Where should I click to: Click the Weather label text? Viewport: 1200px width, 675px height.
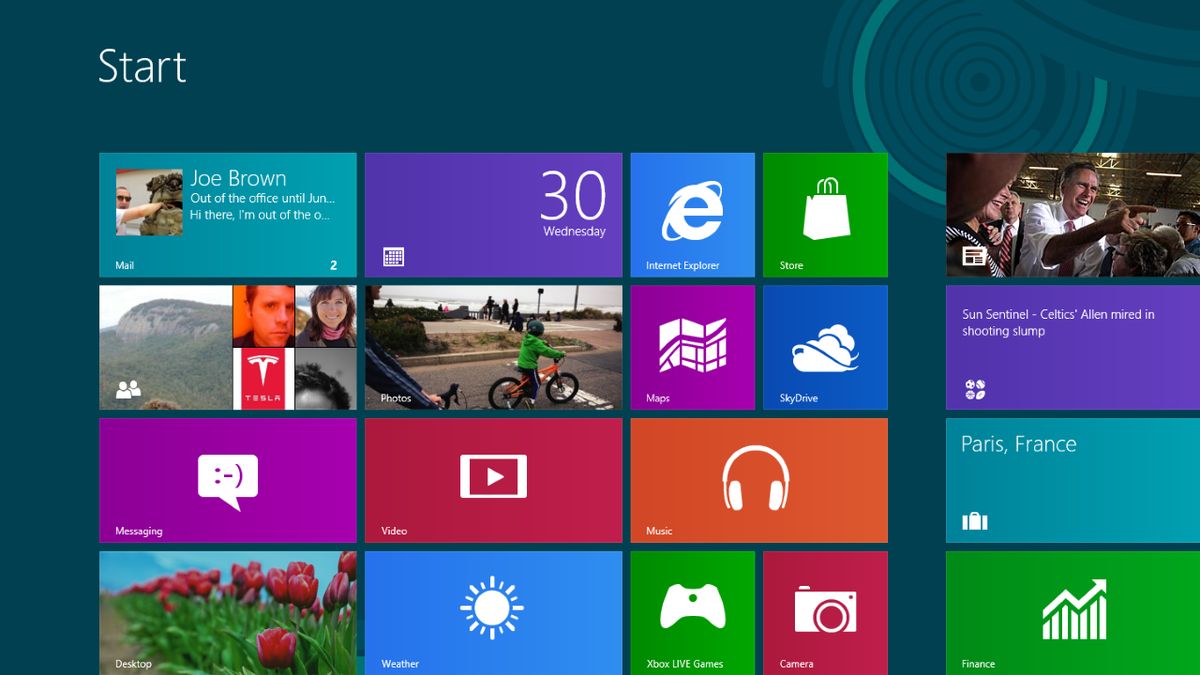coord(400,664)
